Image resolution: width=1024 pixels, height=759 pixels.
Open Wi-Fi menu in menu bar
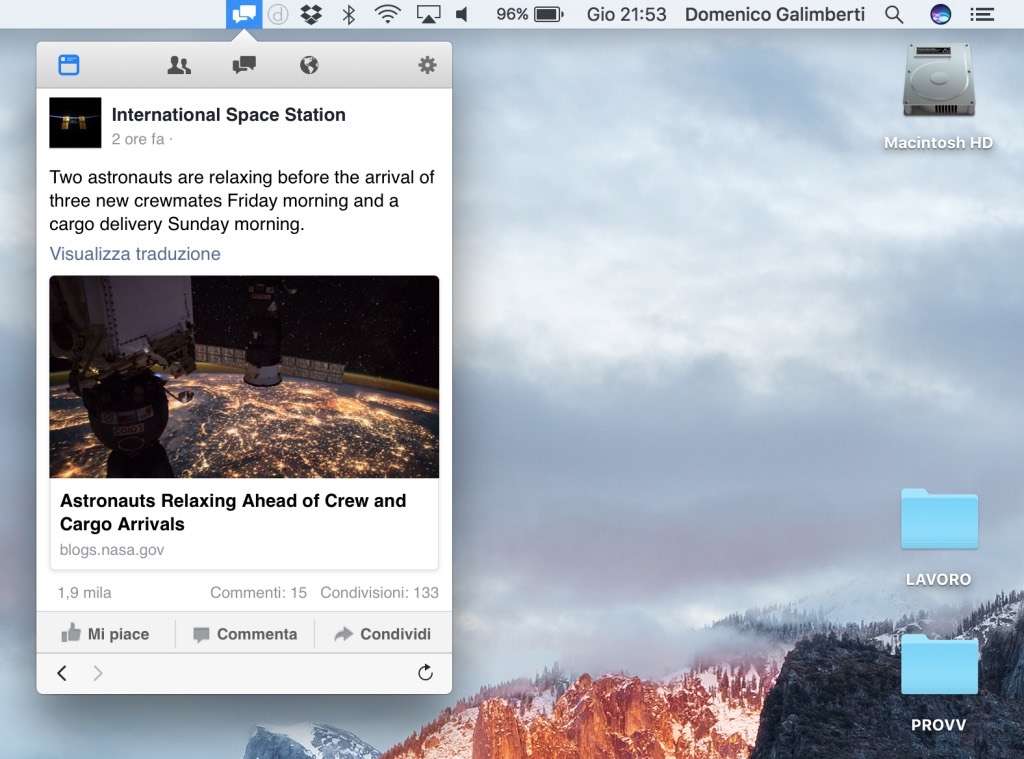click(x=386, y=14)
